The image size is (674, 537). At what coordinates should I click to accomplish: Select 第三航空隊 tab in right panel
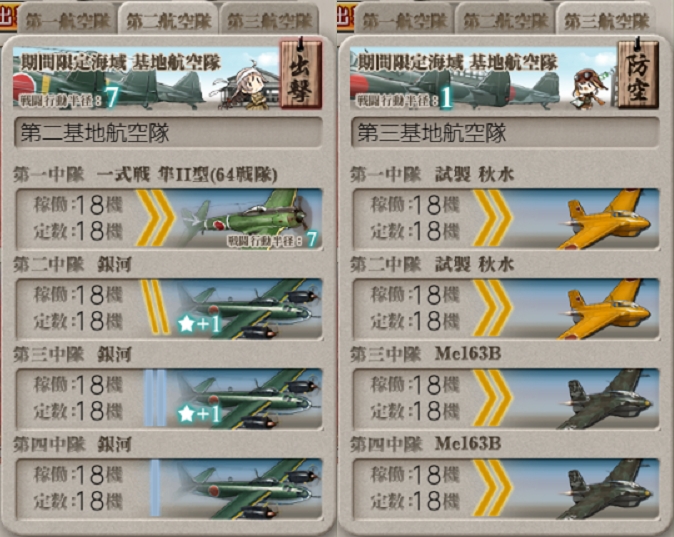pyautogui.click(x=607, y=21)
